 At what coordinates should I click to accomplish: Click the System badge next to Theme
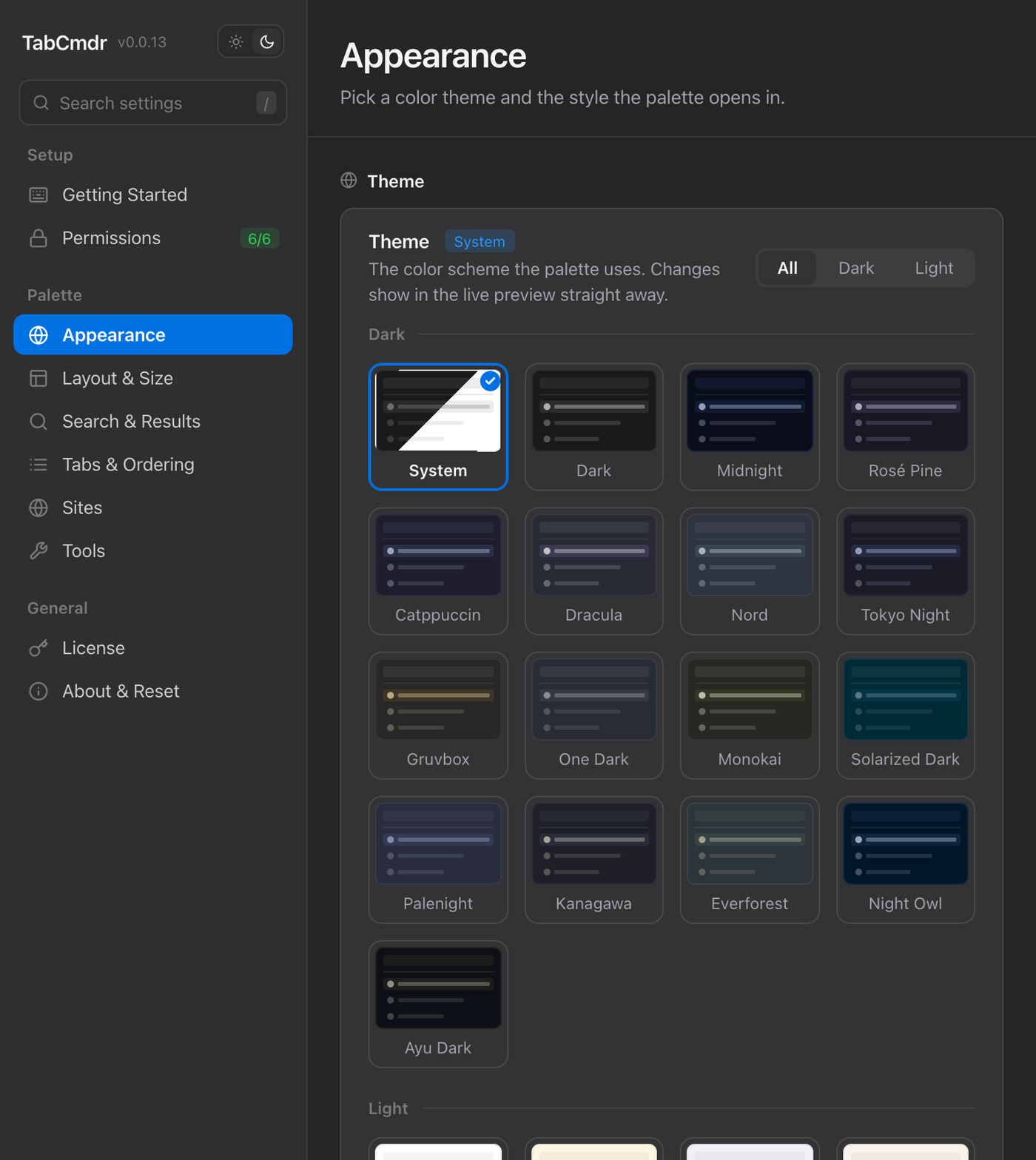[480, 241]
